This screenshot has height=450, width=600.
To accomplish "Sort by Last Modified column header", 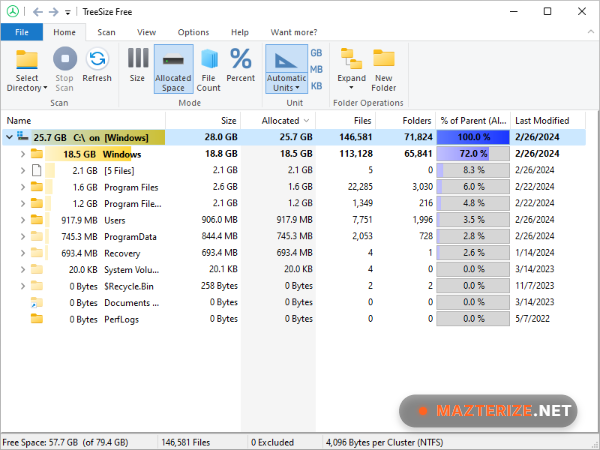I will tap(548, 121).
